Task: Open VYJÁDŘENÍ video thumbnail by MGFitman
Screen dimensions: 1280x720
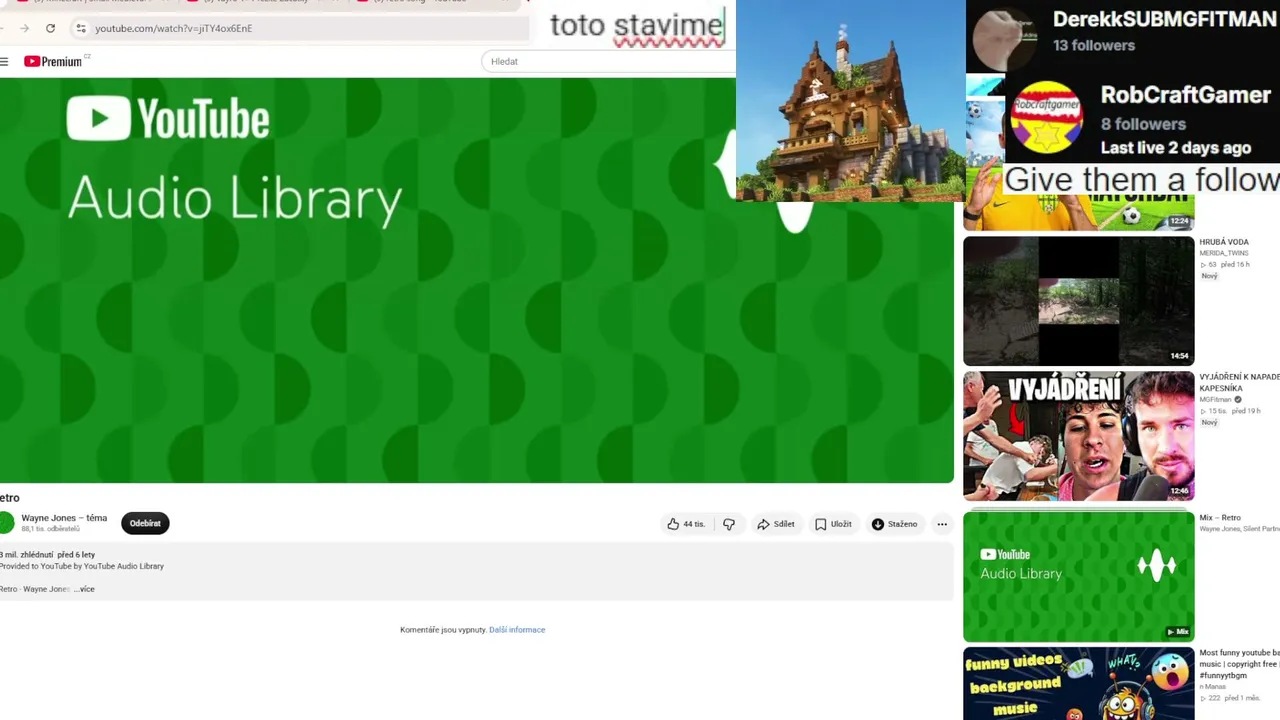Action: [x=1079, y=436]
